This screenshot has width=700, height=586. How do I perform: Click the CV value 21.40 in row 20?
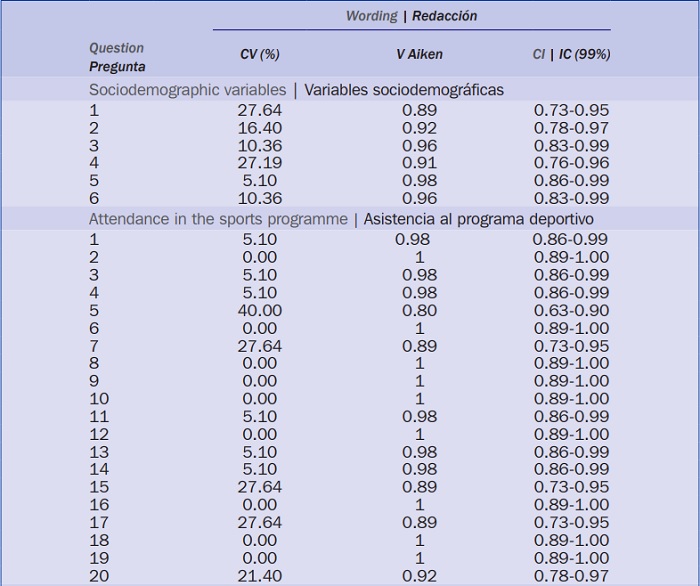coord(262,576)
